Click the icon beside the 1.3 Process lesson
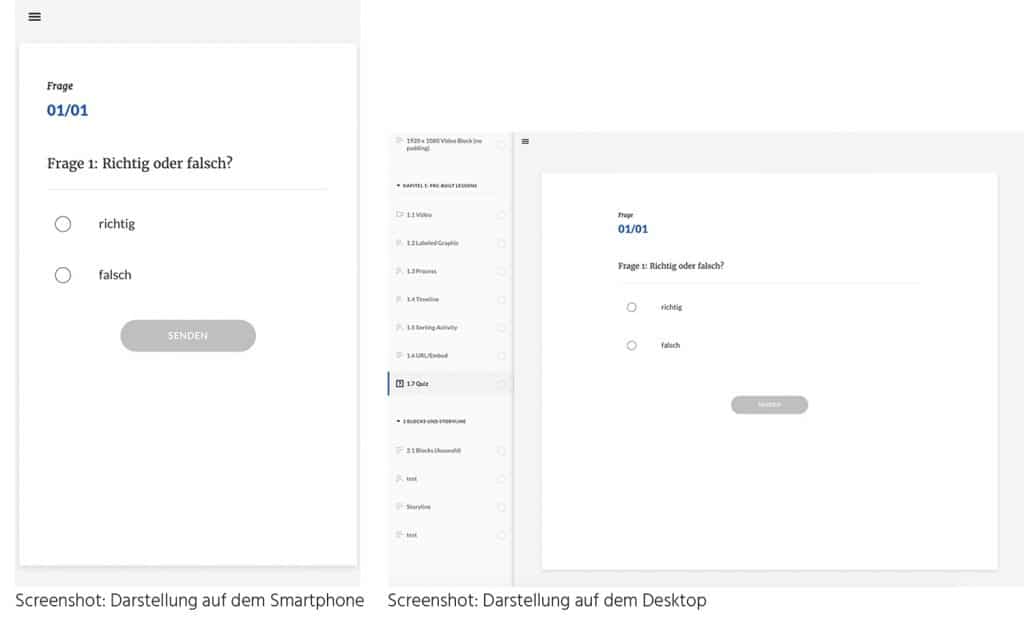The width and height of the screenshot is (1024, 618). click(x=400, y=271)
